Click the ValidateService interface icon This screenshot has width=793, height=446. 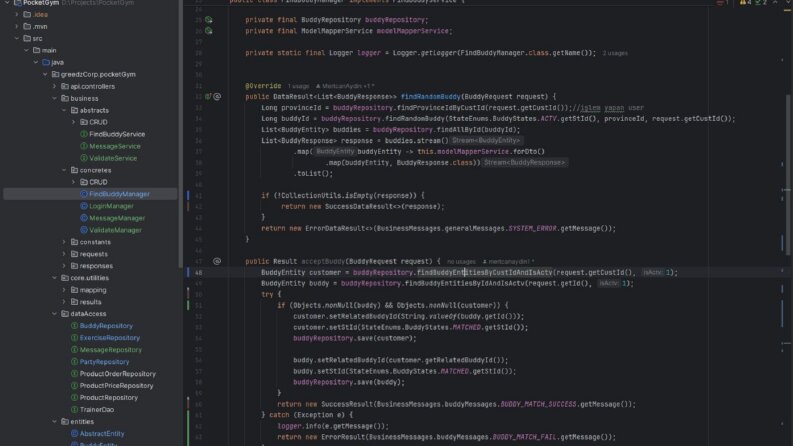[84, 158]
